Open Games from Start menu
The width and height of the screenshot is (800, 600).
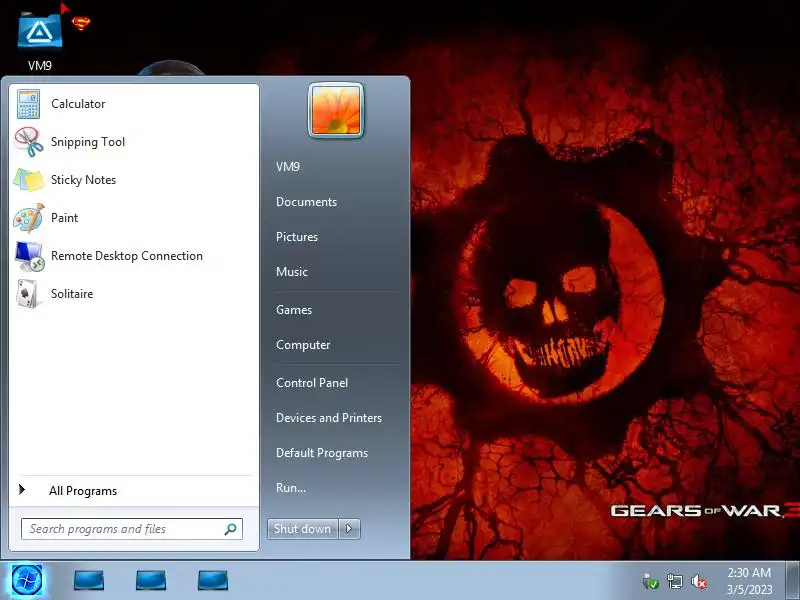click(x=294, y=310)
